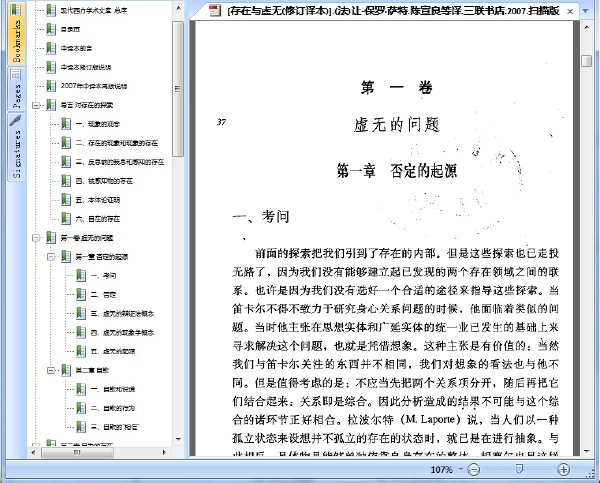Screen dimensions: 600x483
Task: Click the bookmark icon for 第二章 自欺
Action: [66, 370]
